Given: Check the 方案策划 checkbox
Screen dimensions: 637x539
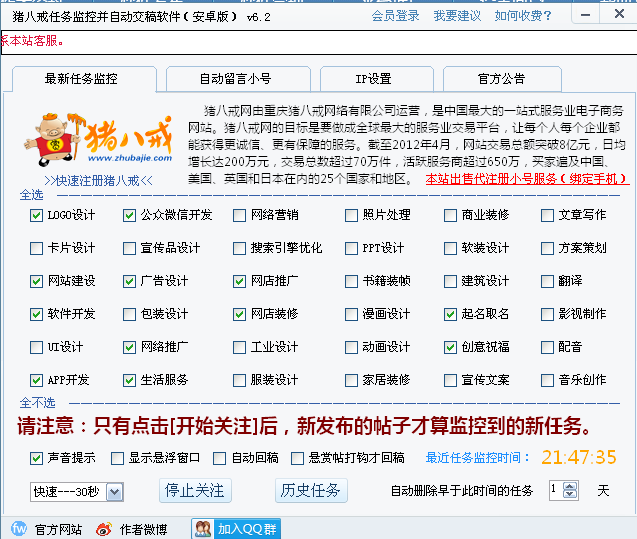Looking at the screenshot, I should coord(547,248).
